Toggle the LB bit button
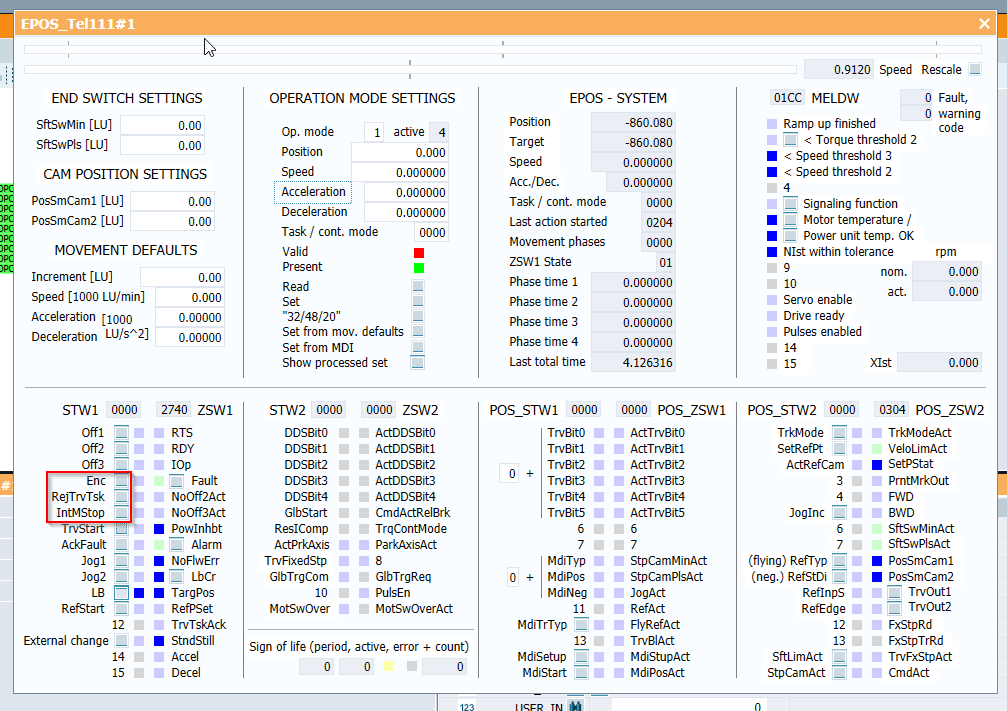Image resolution: width=1007 pixels, height=711 pixels. click(121, 593)
